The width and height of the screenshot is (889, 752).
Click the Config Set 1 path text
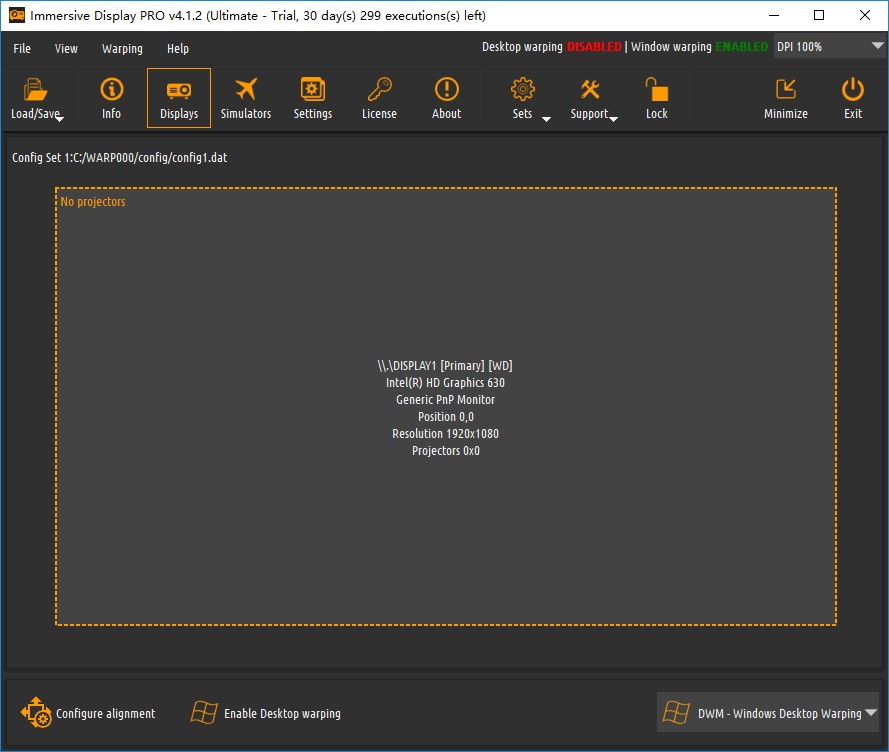point(120,158)
